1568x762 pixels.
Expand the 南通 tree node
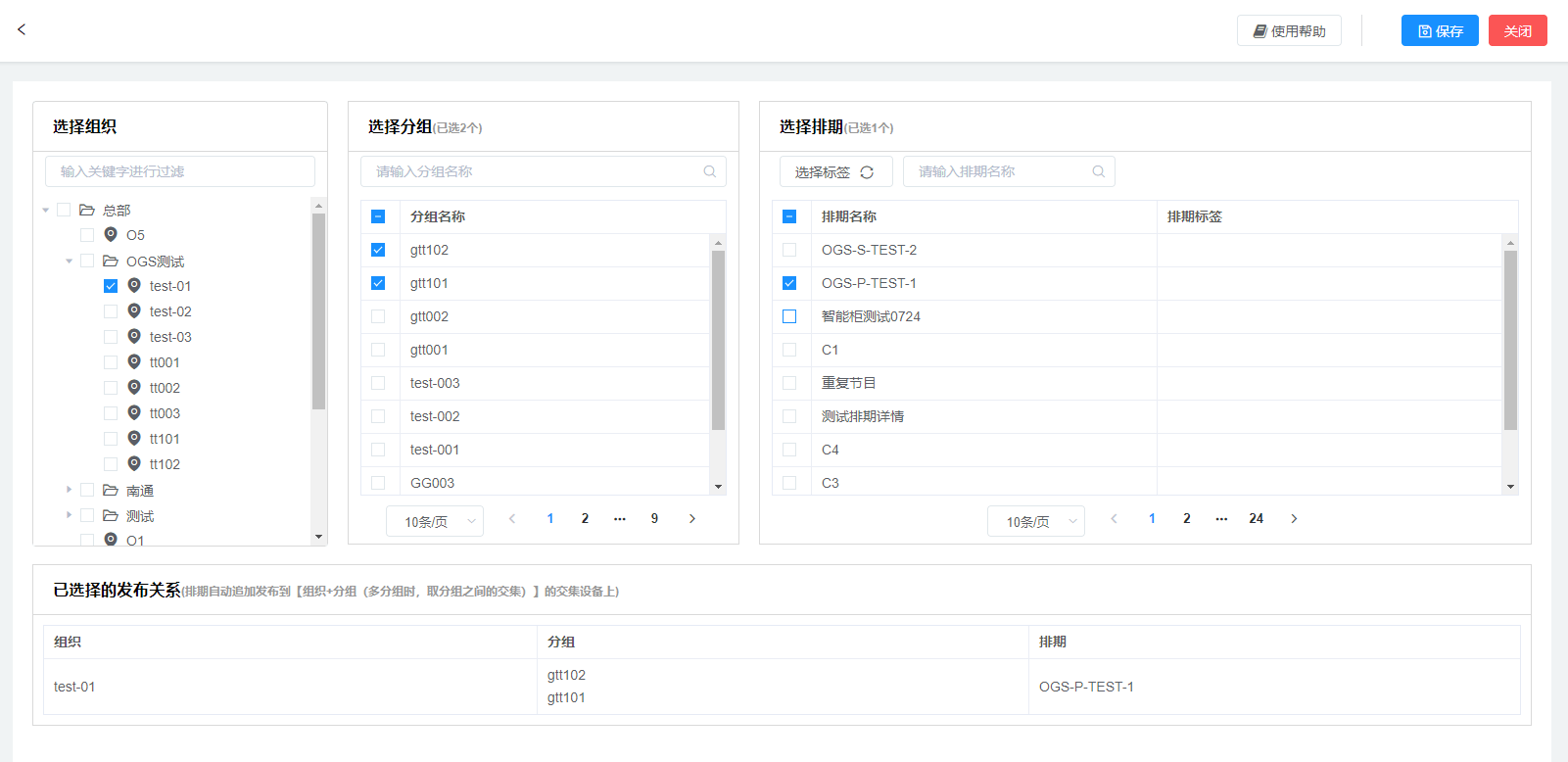point(69,490)
